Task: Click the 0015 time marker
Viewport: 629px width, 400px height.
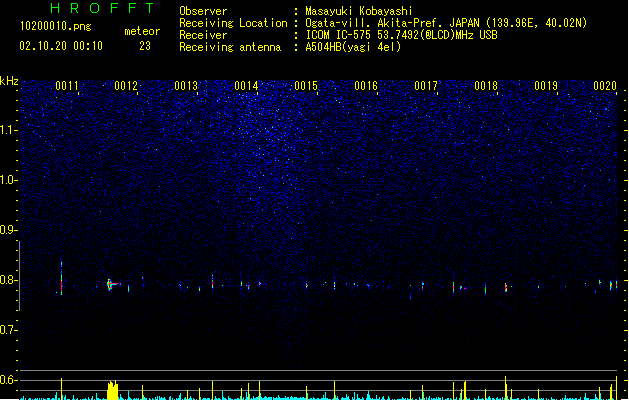Action: [x=306, y=86]
